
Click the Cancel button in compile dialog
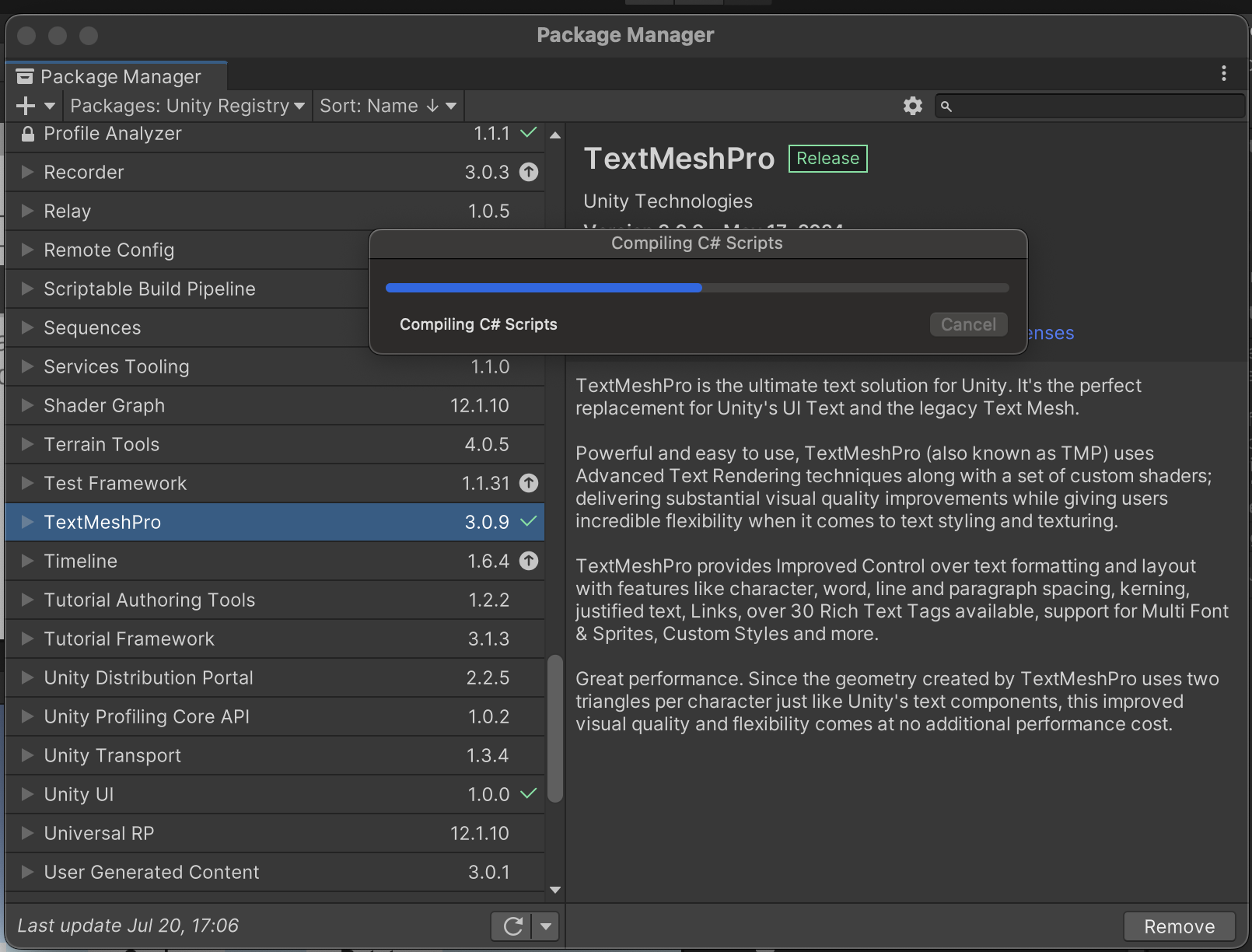[x=969, y=324]
